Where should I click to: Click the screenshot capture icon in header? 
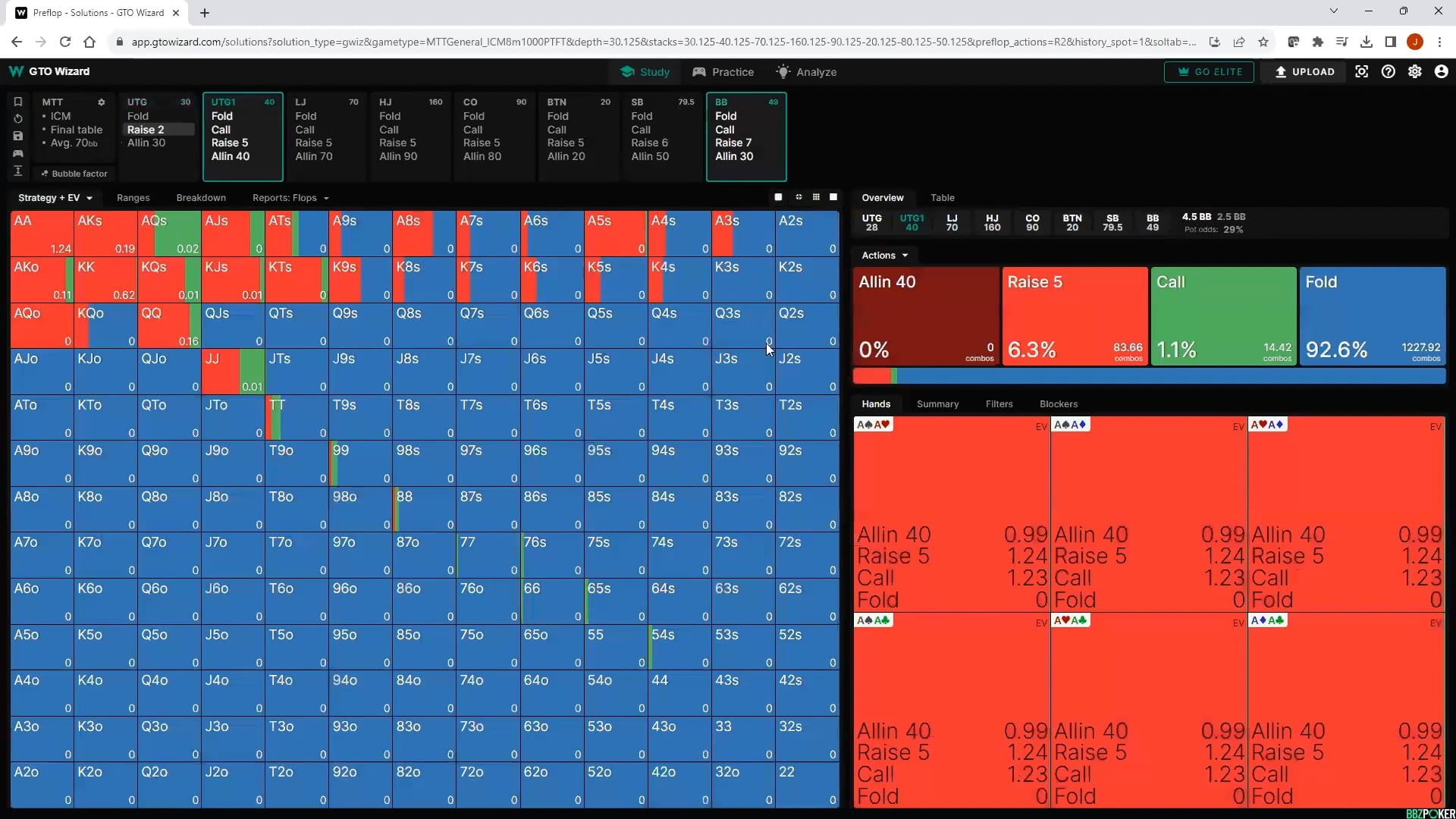[x=1362, y=71]
